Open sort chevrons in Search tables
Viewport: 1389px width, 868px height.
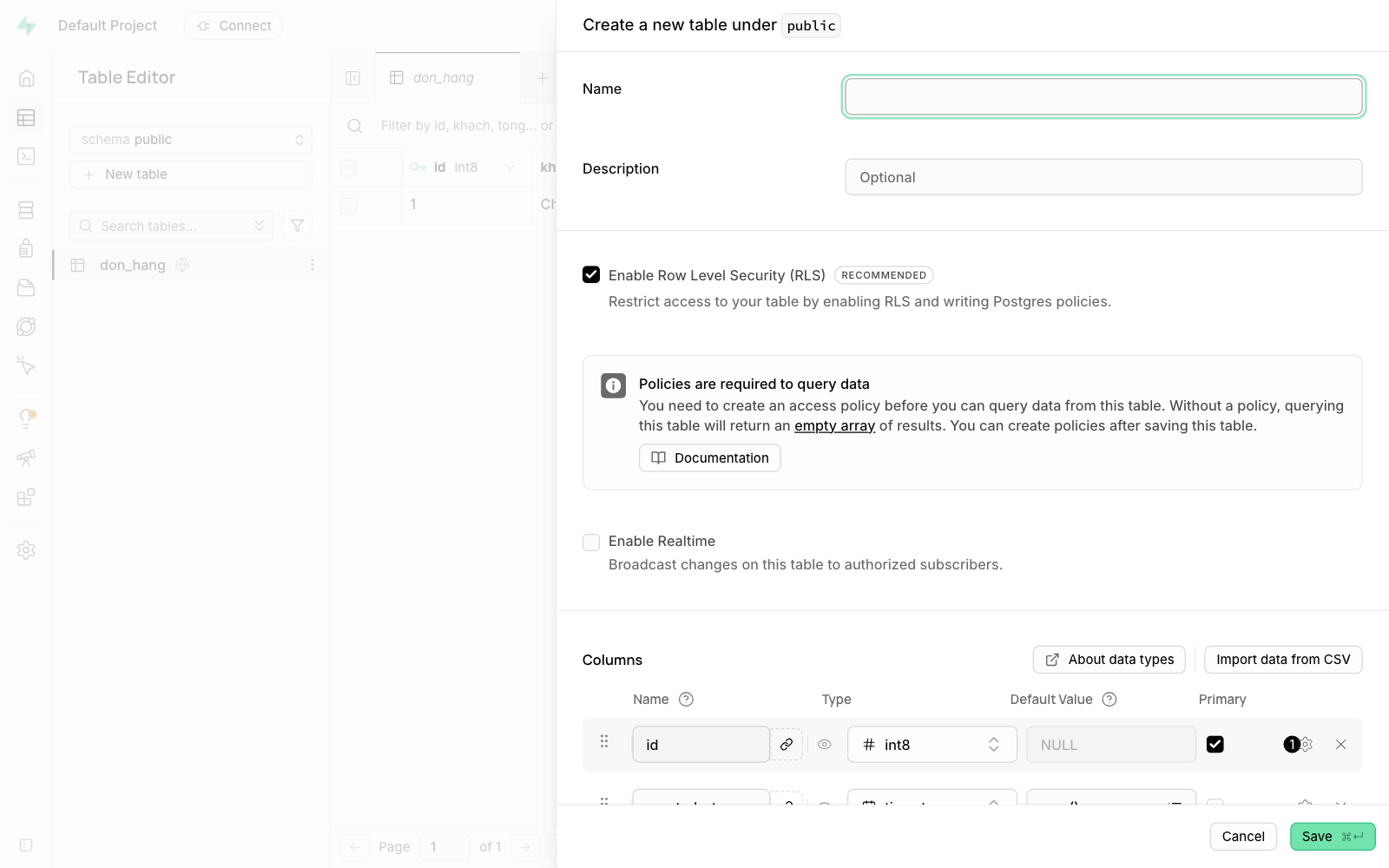click(x=260, y=226)
